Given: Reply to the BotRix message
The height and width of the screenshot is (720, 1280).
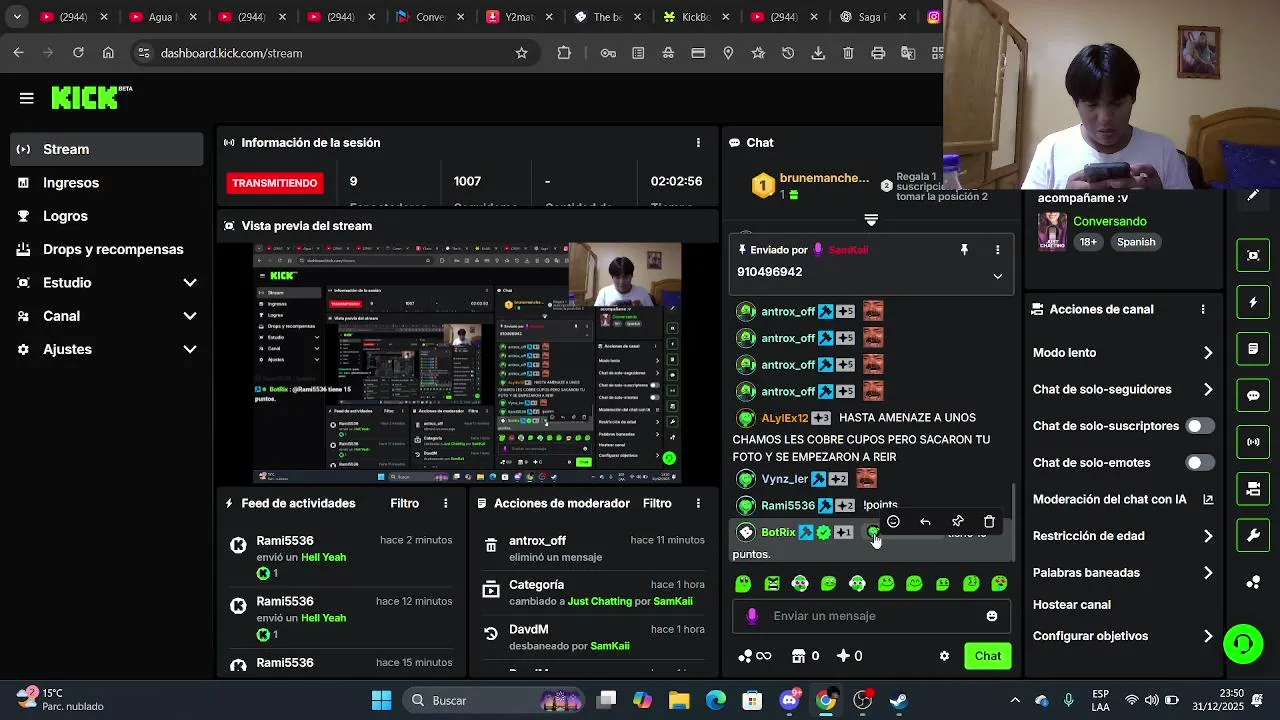Looking at the screenshot, I should tap(925, 521).
